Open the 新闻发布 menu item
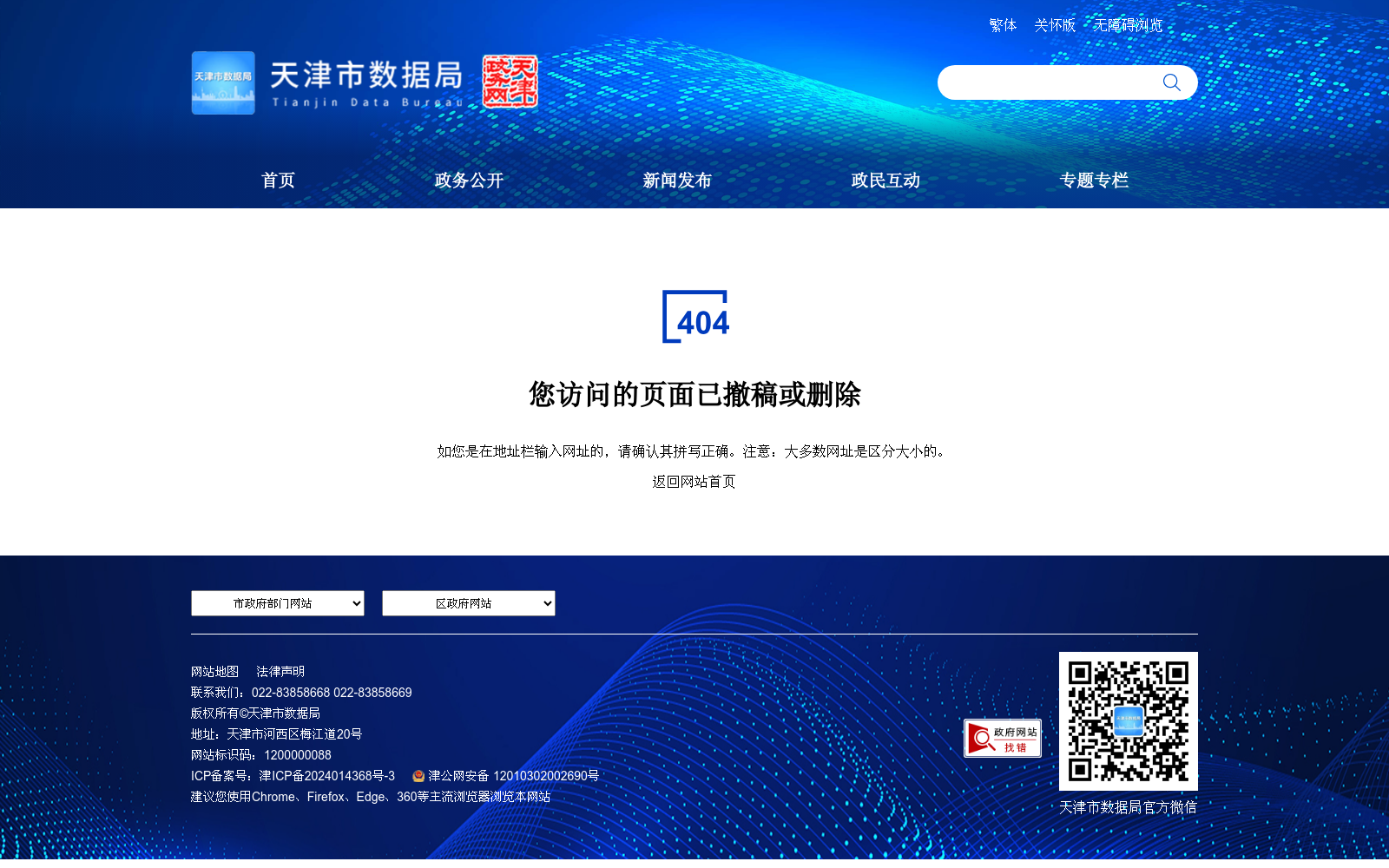Viewport: 1389px width, 868px height. 677,181
